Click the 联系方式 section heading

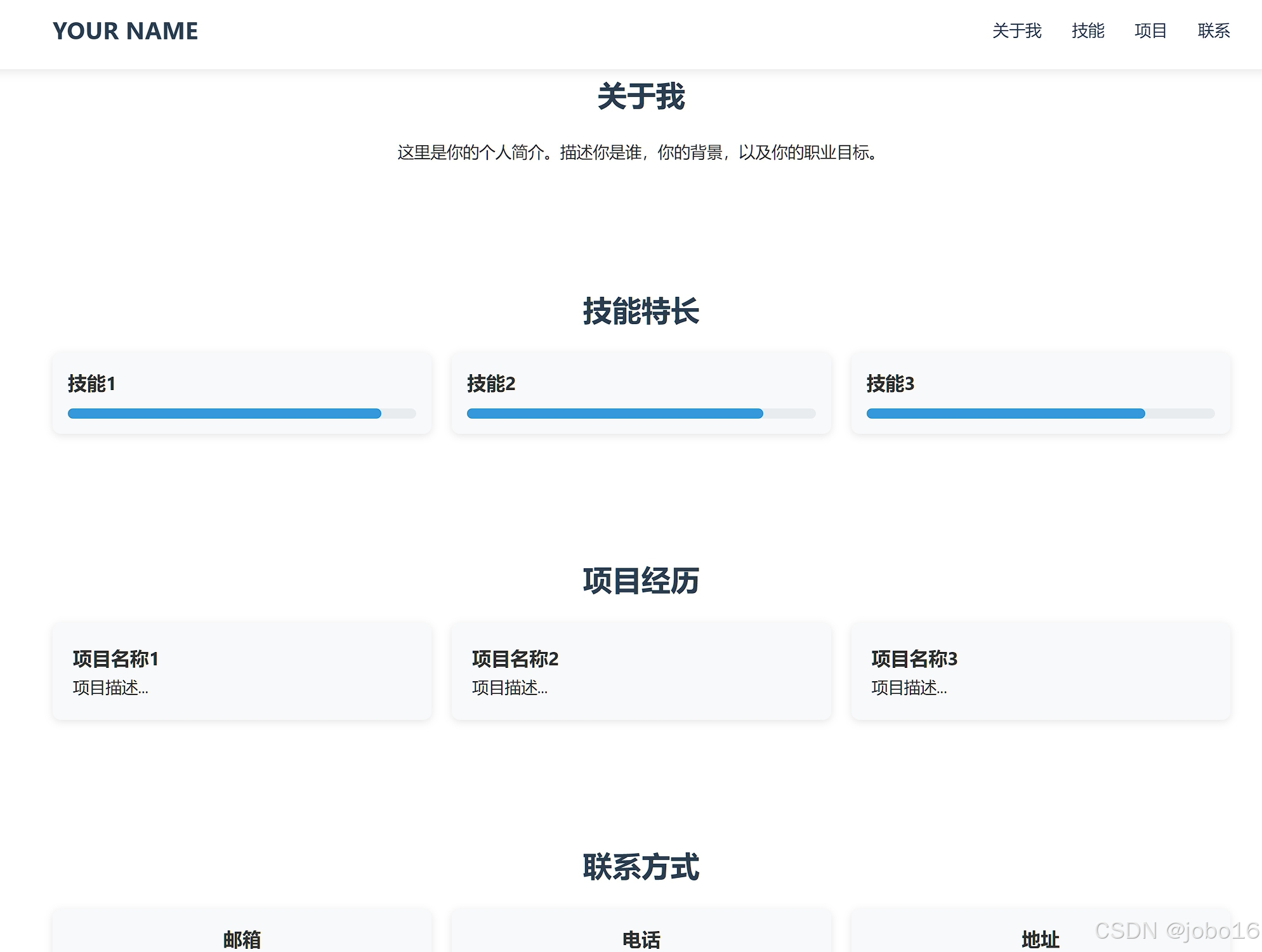[641, 867]
